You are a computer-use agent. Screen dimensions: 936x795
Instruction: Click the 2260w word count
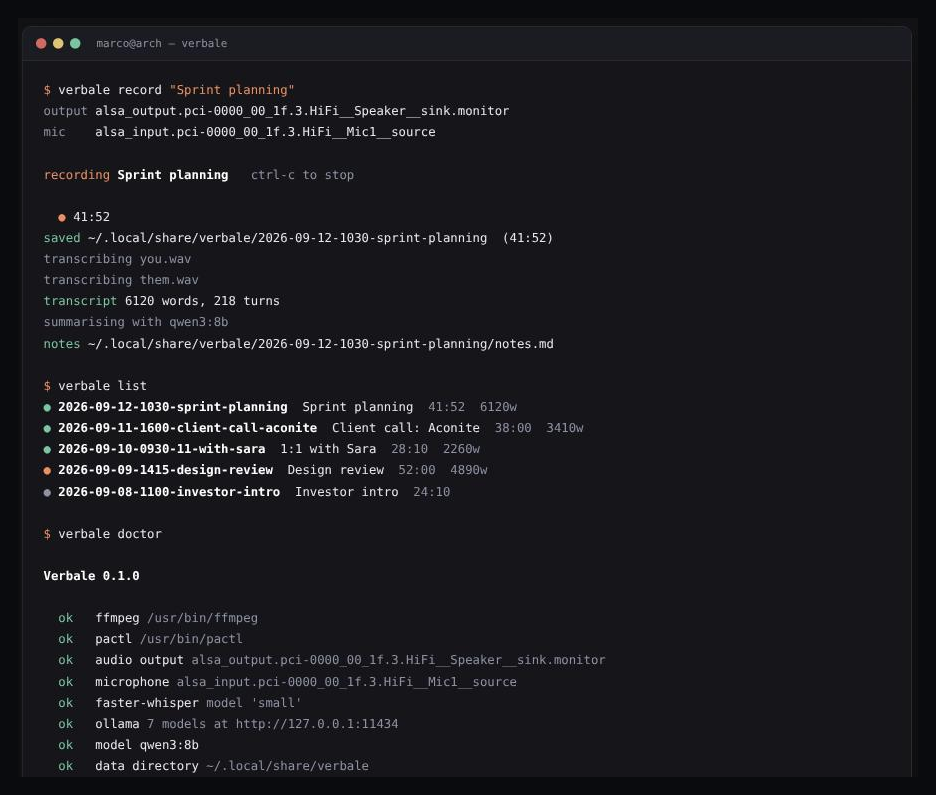point(461,449)
